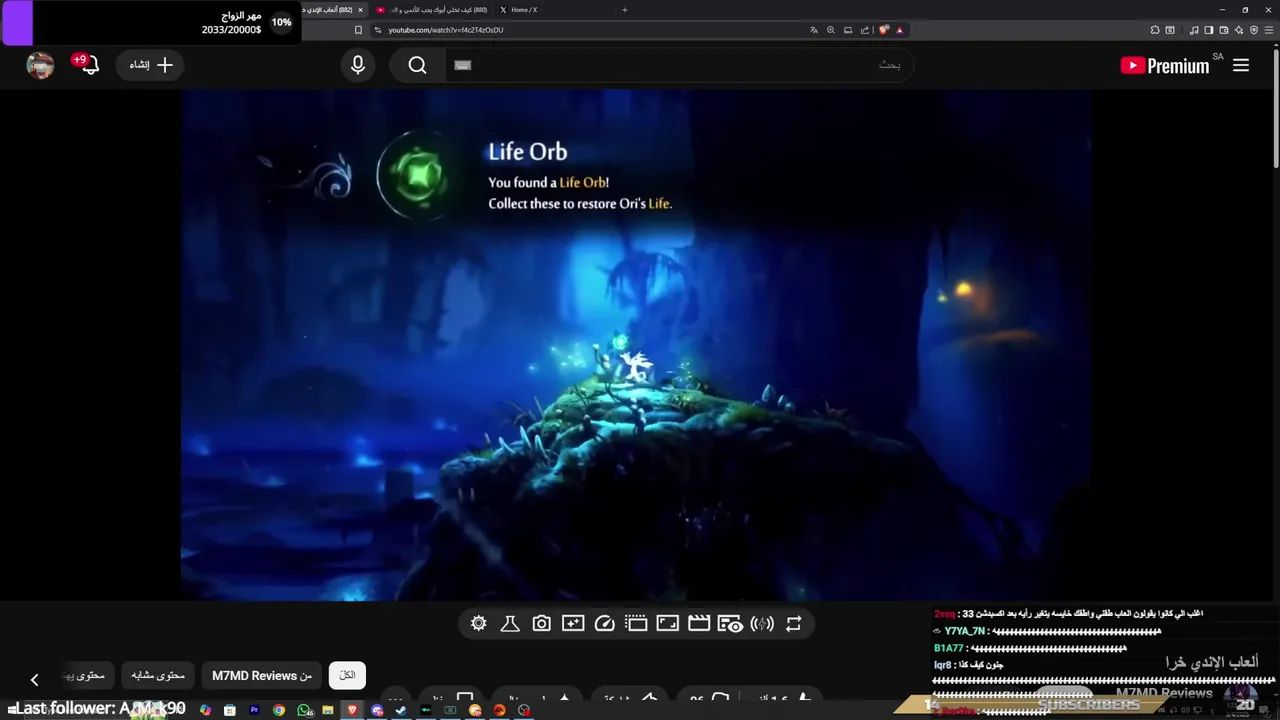Viewport: 1280px width, 720px height.
Task: Open the account avatar menu
Action: coord(40,65)
